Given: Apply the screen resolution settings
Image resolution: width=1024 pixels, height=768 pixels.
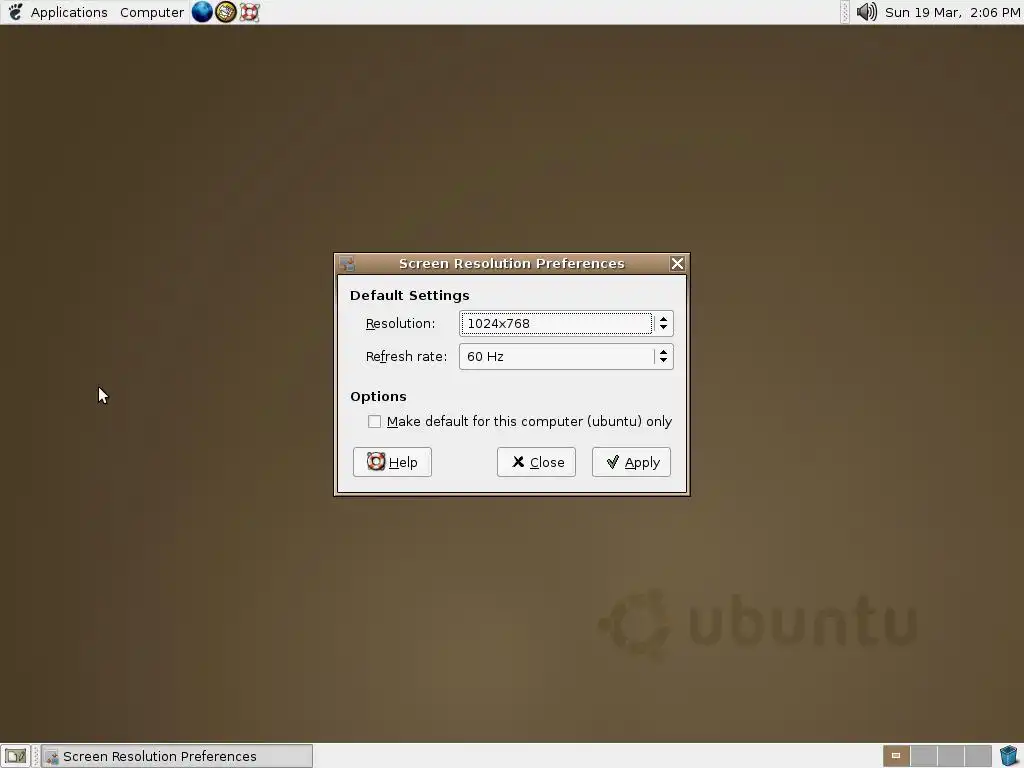Looking at the screenshot, I should 632,462.
